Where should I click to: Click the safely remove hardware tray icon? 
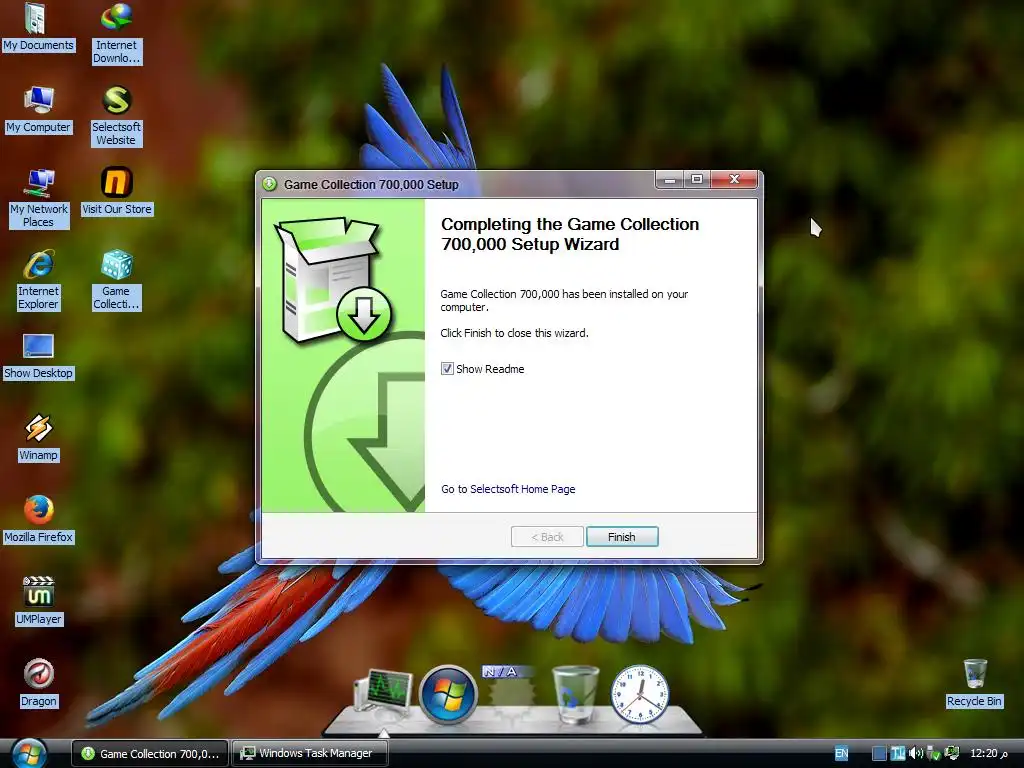pyautogui.click(x=934, y=754)
